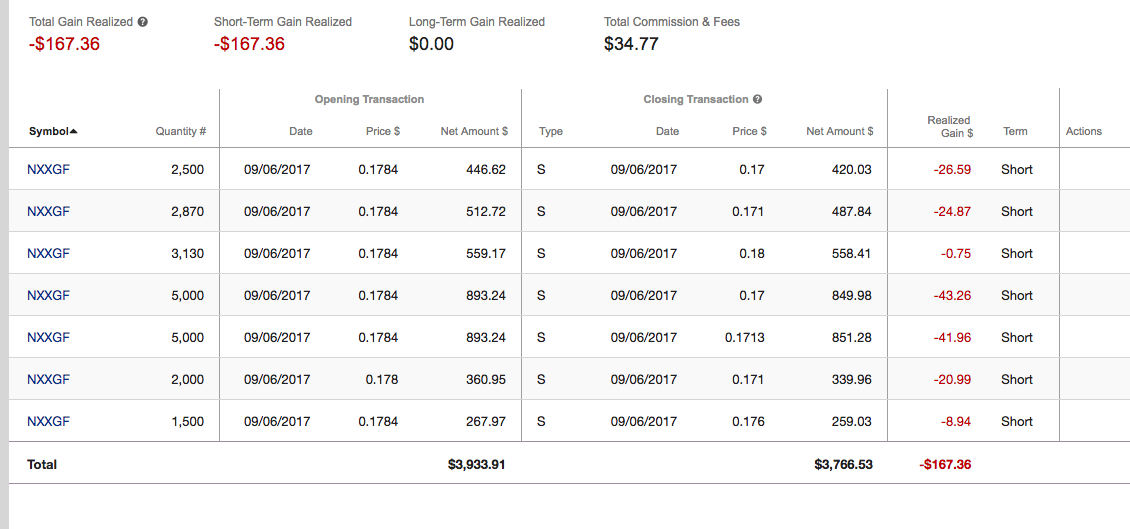Toggle sort arrow on Symbol column
The image size is (1130, 529).
click(74, 132)
